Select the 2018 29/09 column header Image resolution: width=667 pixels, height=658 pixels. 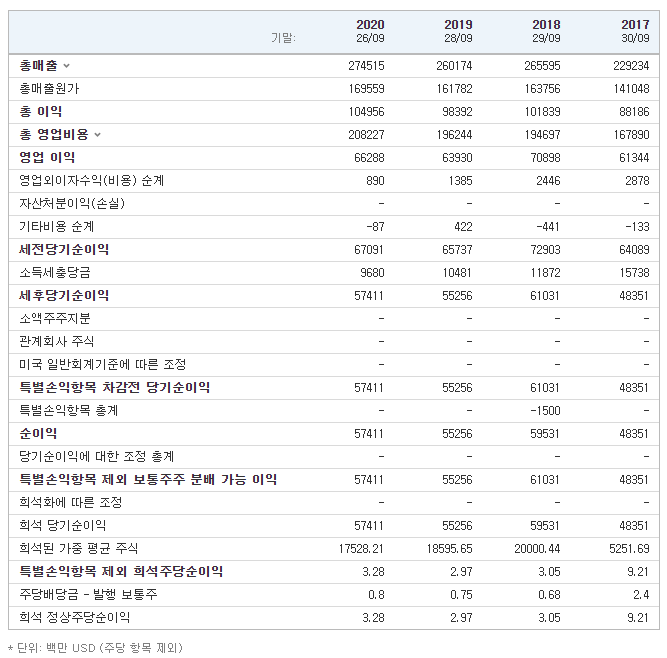[x=546, y=31]
